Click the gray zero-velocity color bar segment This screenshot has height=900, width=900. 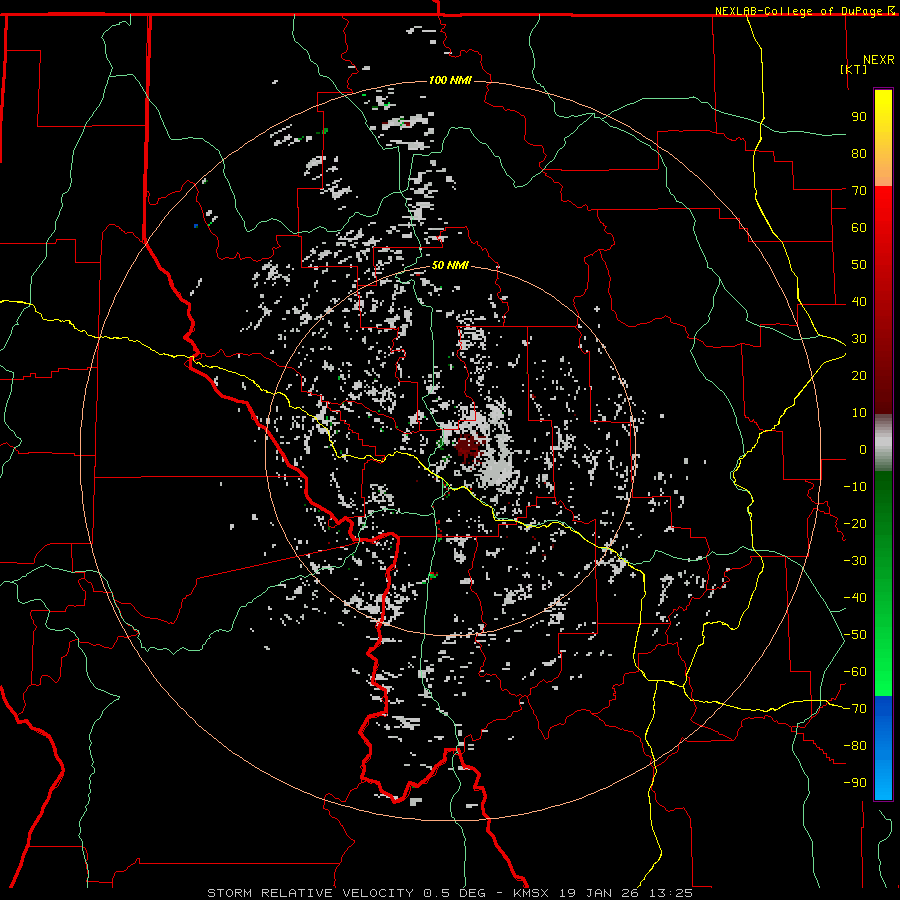coord(883,443)
